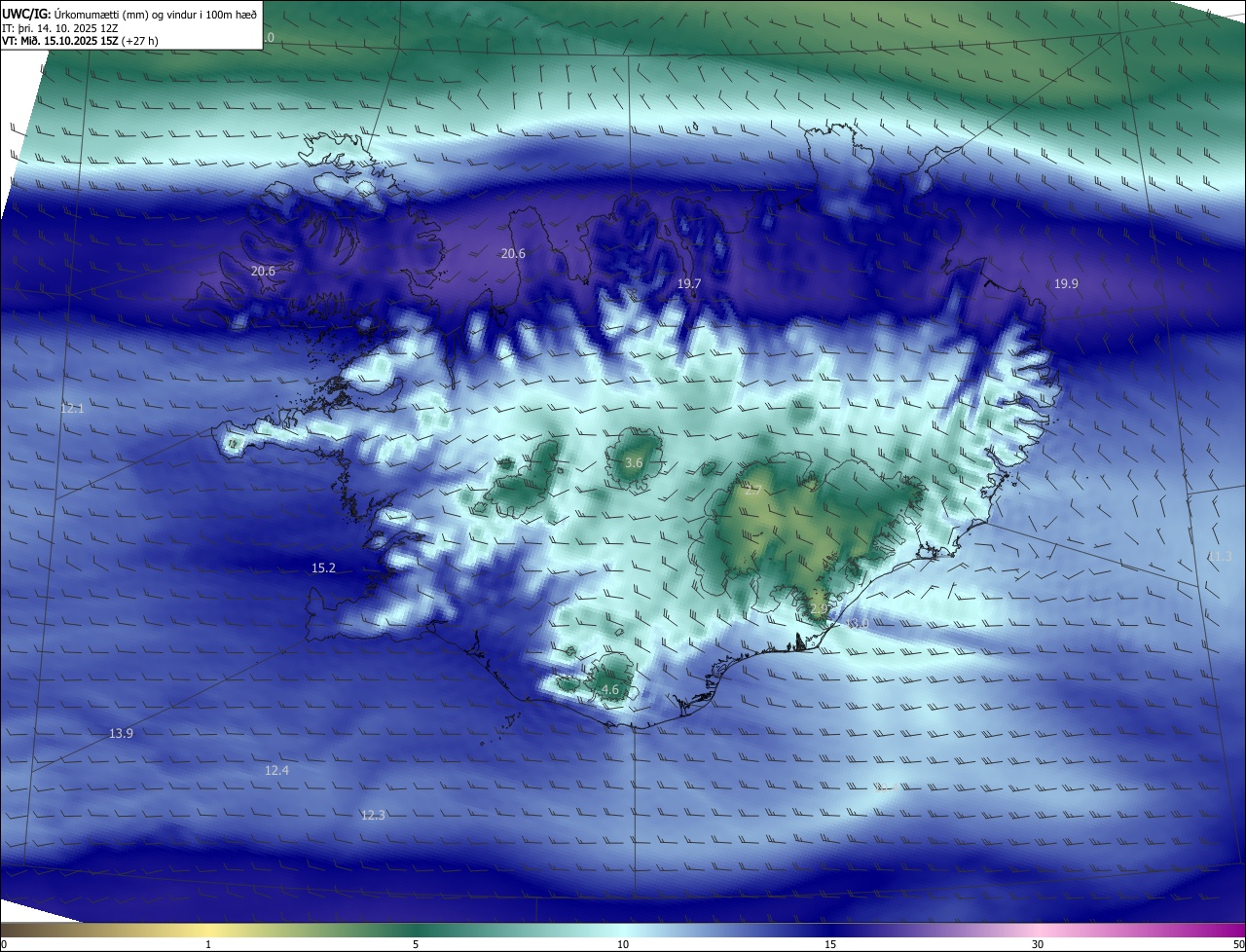This screenshot has width=1246, height=952.
Task: Click the '30' tick on the color scale
Action: (x=1038, y=944)
